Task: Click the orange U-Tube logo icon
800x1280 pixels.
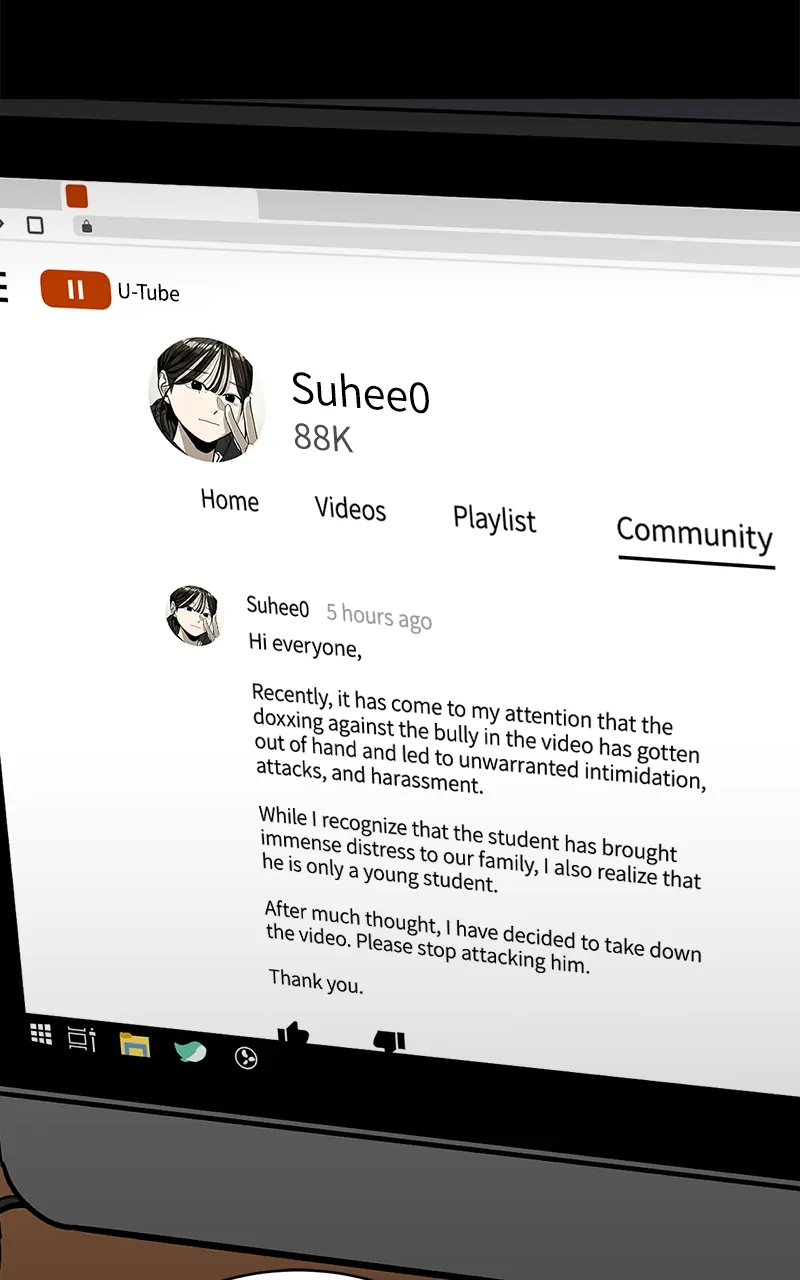Action: click(x=75, y=290)
